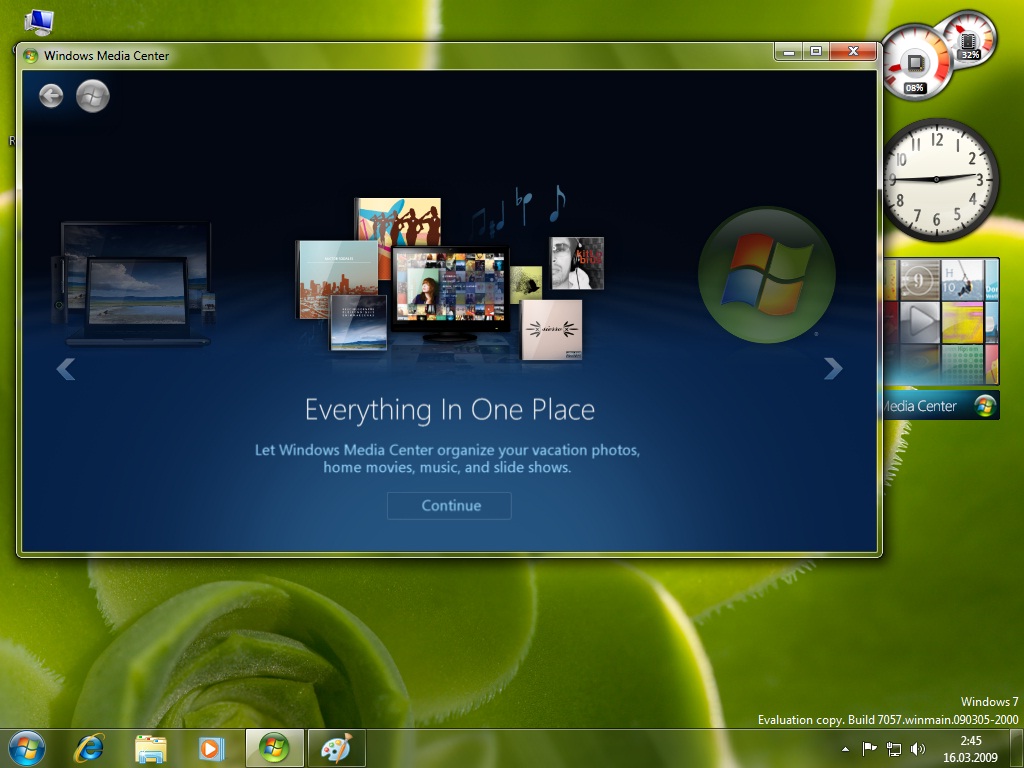Click the network tray icon
The width and height of the screenshot is (1024, 768).
coord(893,749)
